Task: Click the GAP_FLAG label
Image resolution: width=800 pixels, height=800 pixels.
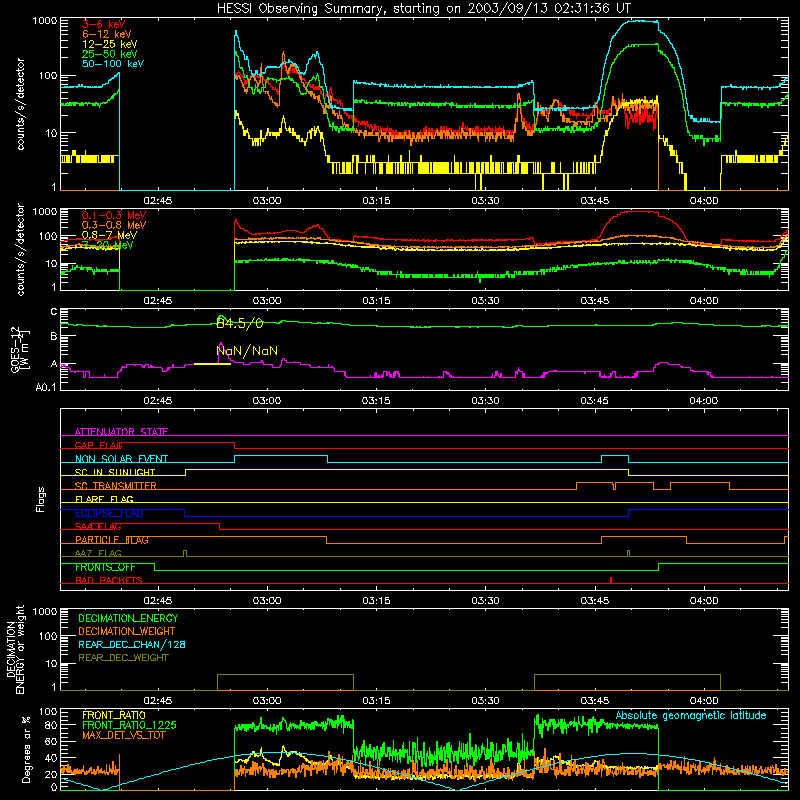Action: [98, 445]
